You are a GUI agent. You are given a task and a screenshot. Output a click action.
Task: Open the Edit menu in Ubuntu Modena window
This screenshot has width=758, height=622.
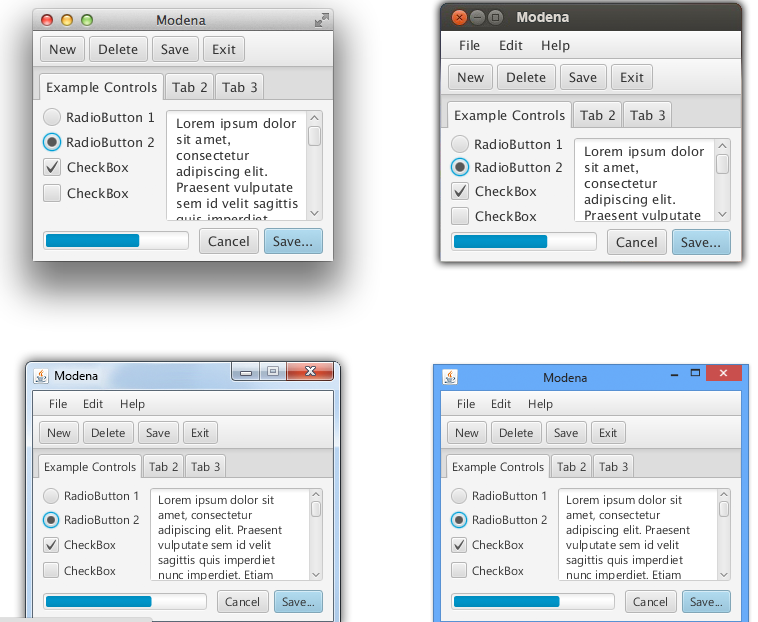(510, 45)
